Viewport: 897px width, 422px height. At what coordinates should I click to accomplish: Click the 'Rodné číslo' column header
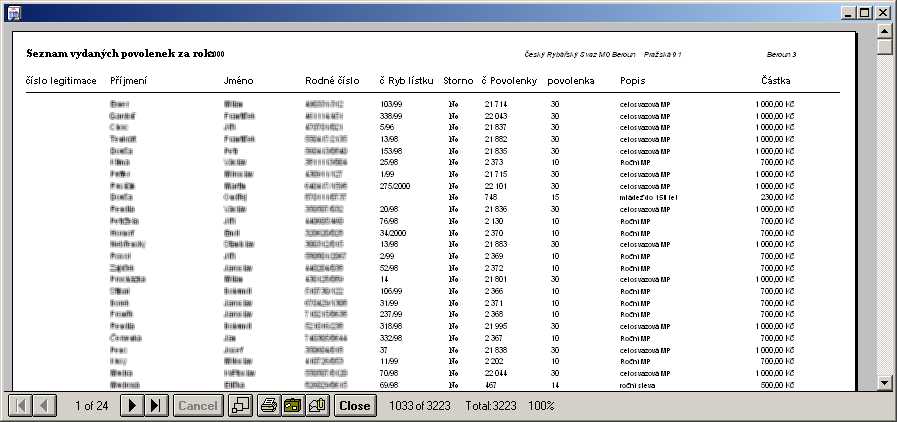[x=332, y=81]
